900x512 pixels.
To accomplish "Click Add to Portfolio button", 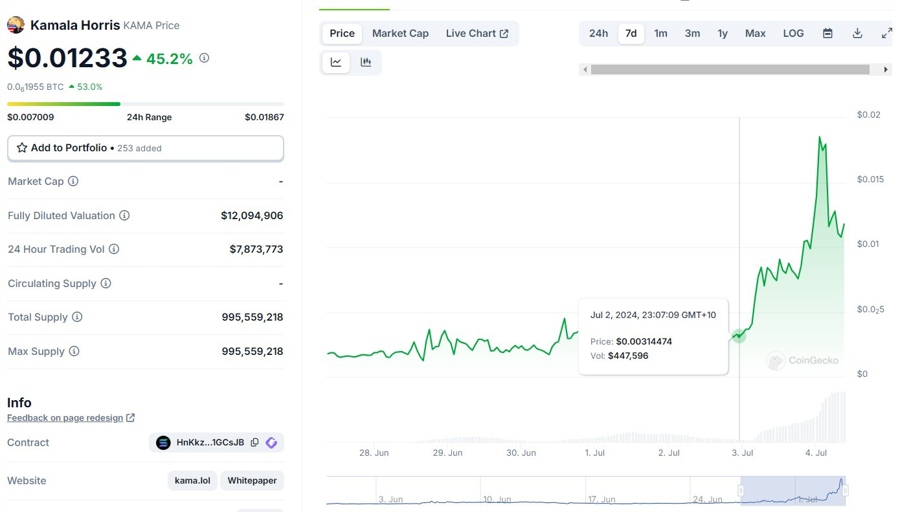I will [145, 148].
